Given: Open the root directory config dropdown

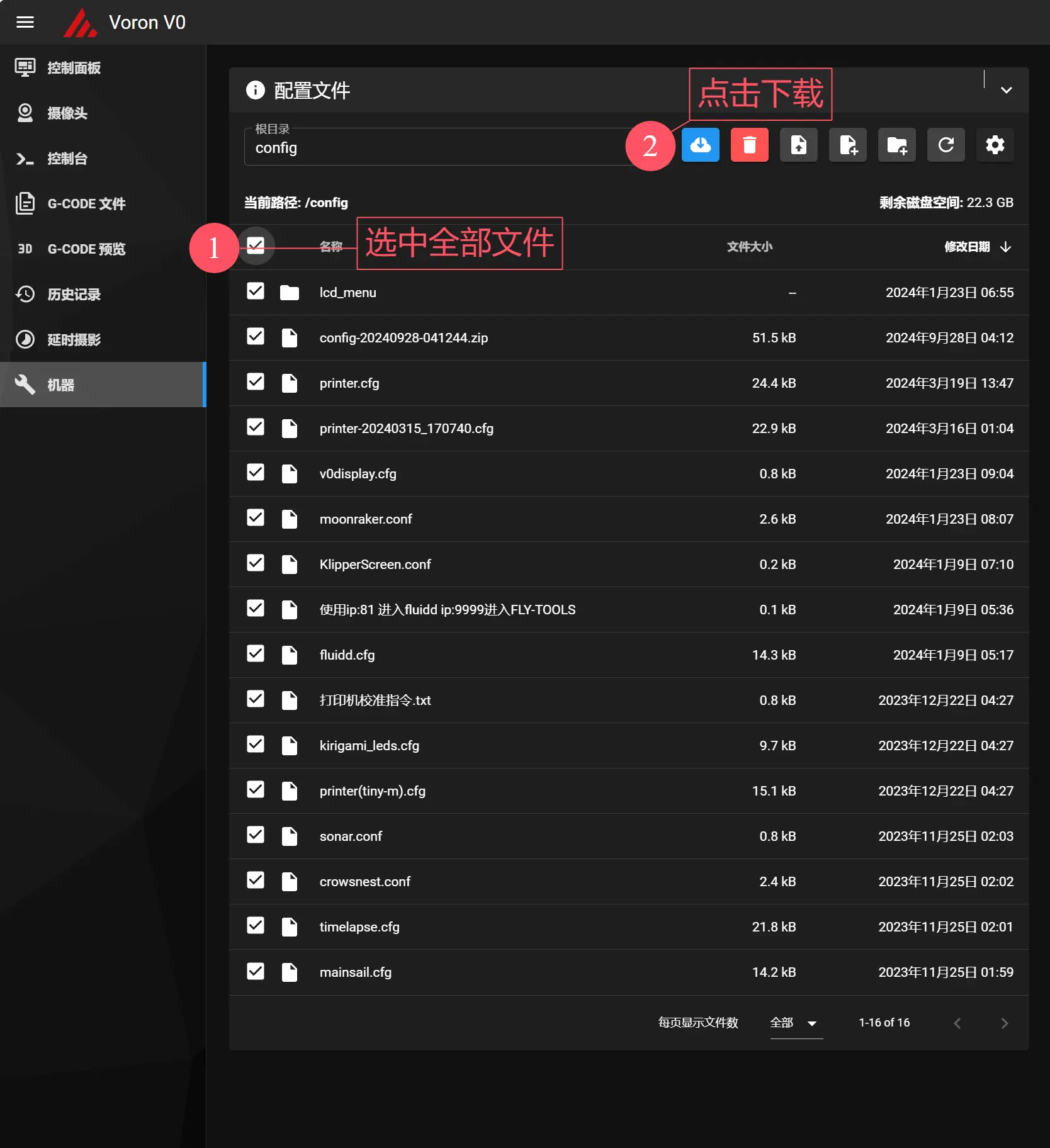Looking at the screenshot, I should [434, 147].
